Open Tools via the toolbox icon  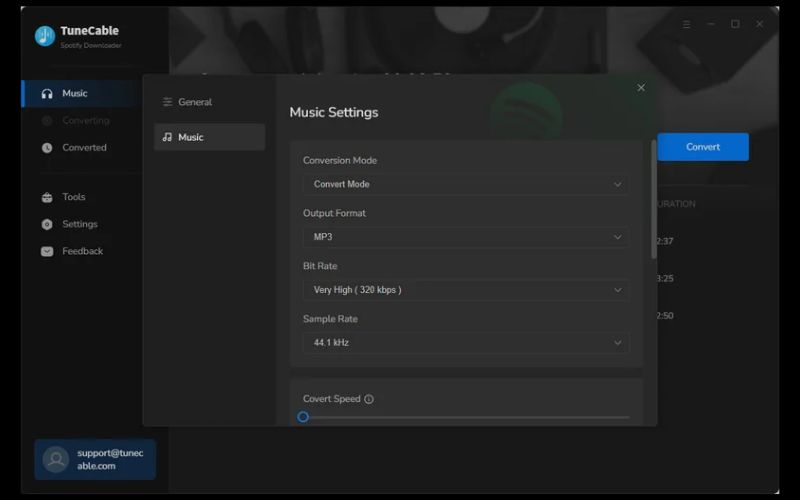47,198
